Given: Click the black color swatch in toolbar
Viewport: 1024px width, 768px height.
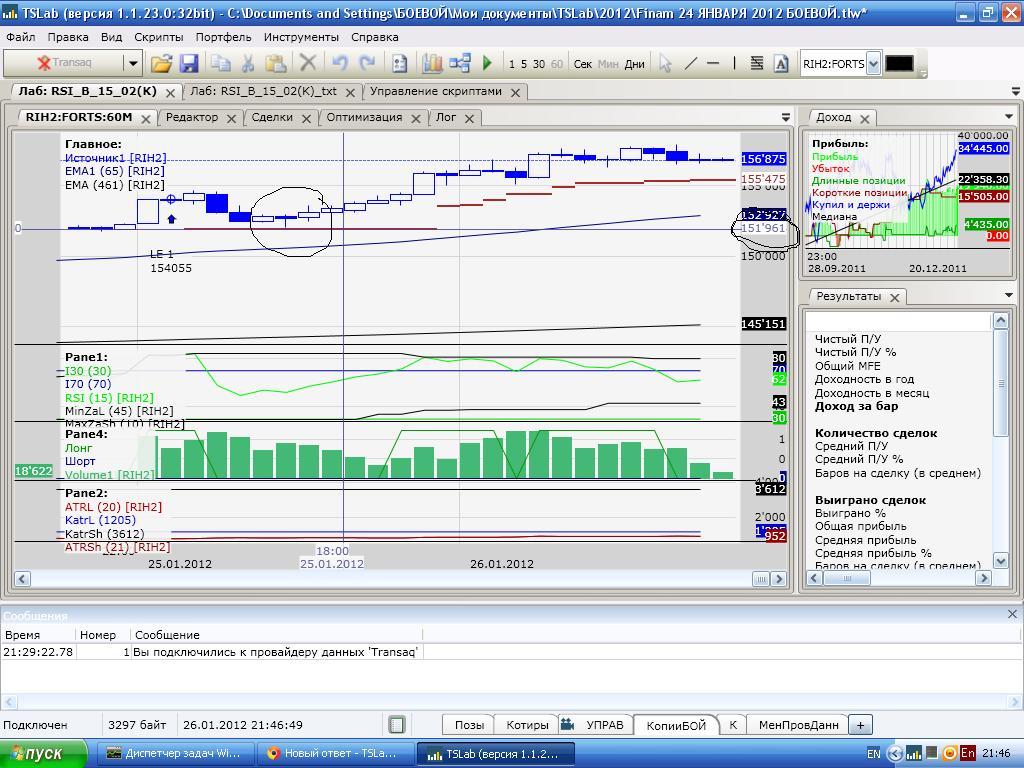Looking at the screenshot, I should (x=899, y=63).
